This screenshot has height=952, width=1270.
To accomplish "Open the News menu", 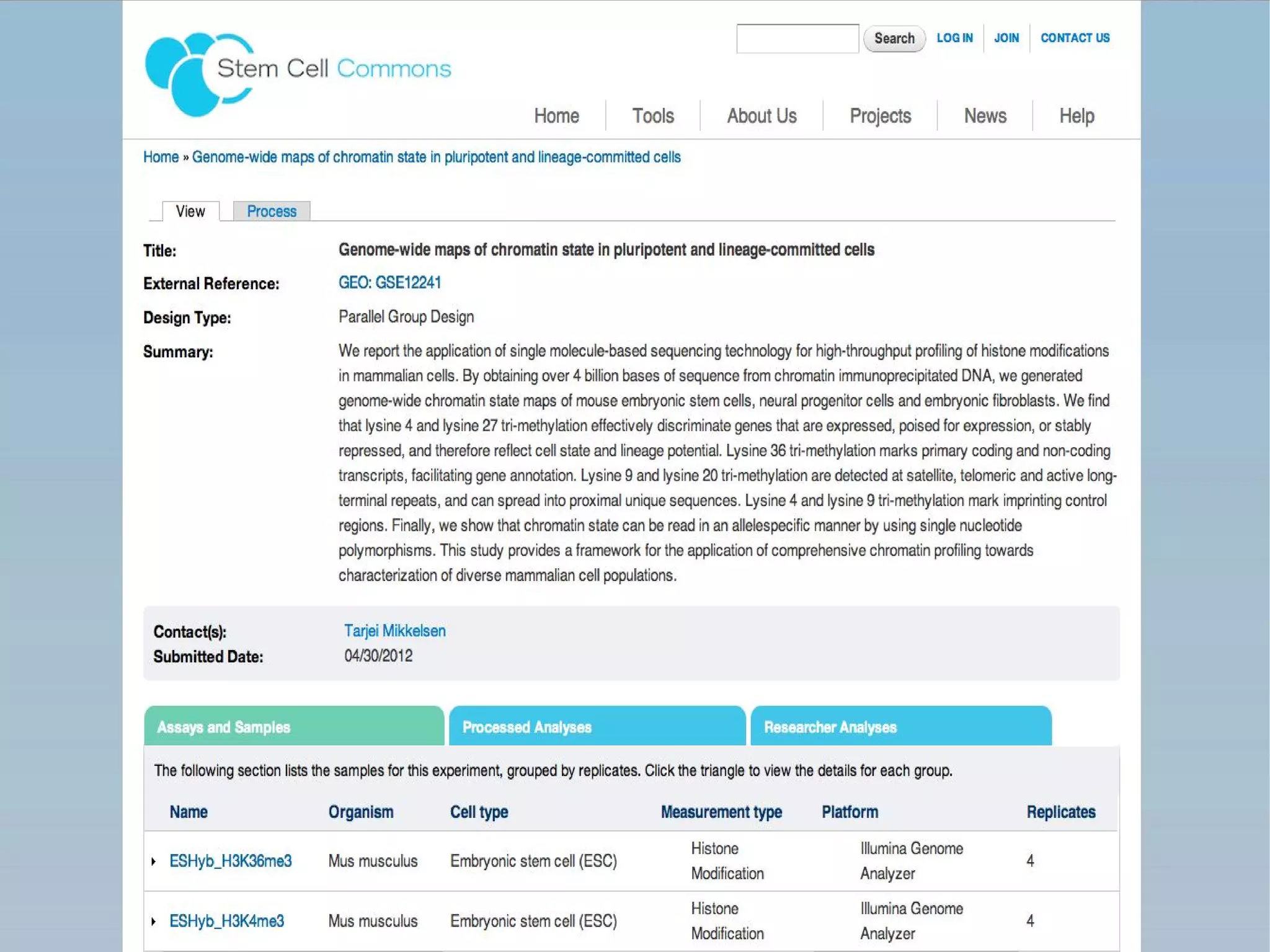I will 985,116.
